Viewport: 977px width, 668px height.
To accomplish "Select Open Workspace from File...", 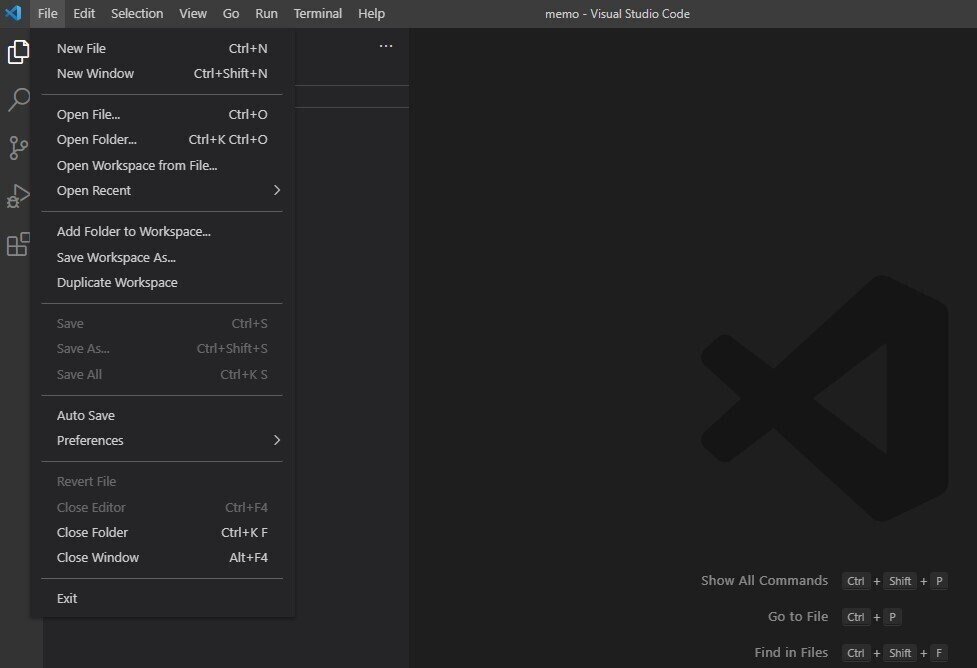I will 162,165.
